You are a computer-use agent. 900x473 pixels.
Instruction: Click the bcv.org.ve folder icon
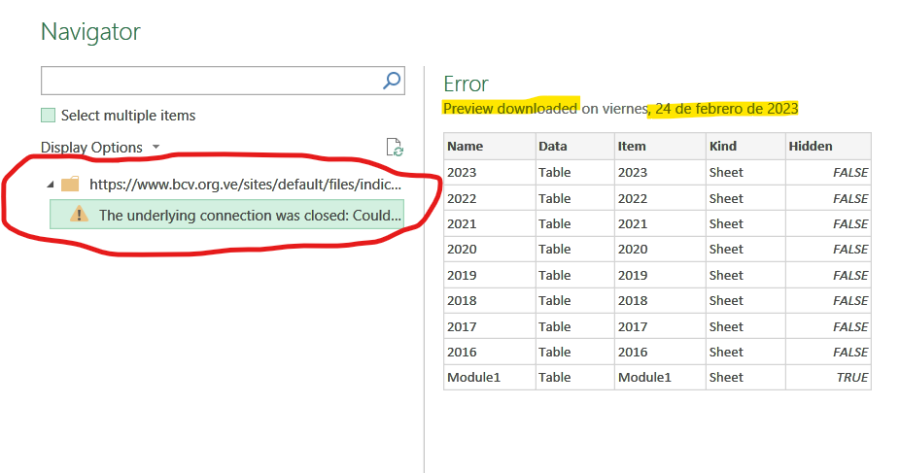pos(70,184)
